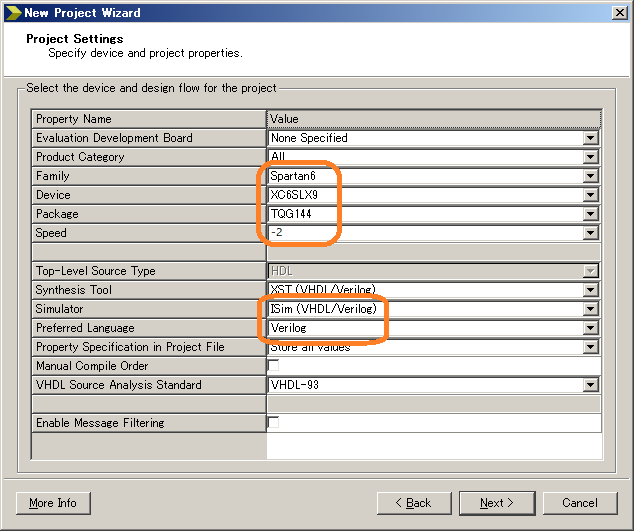Enable the Manual Compile Order checkbox
Viewport: 634px width, 531px height.
point(273,366)
